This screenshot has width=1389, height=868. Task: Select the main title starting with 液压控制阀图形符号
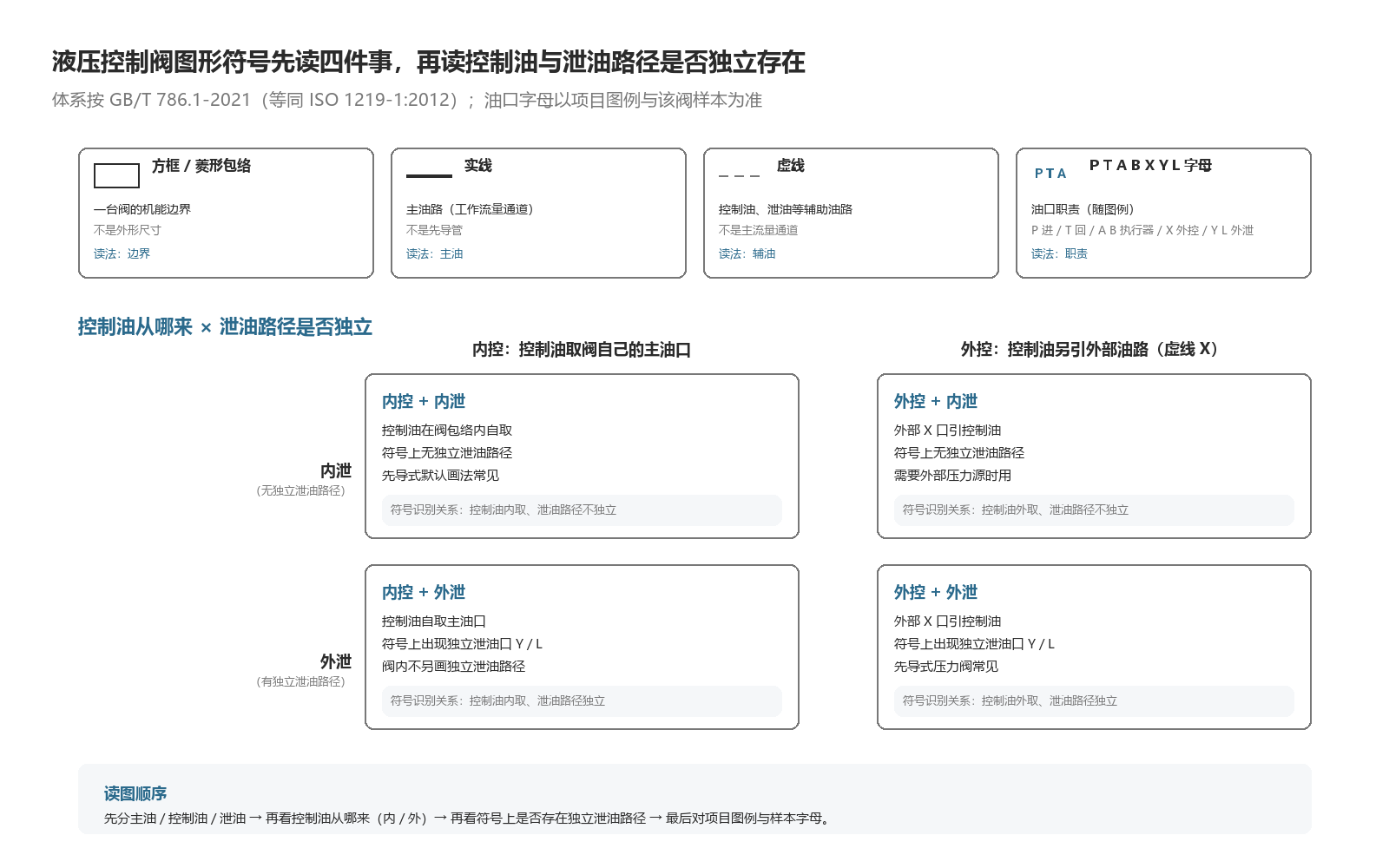pyautogui.click(x=429, y=62)
